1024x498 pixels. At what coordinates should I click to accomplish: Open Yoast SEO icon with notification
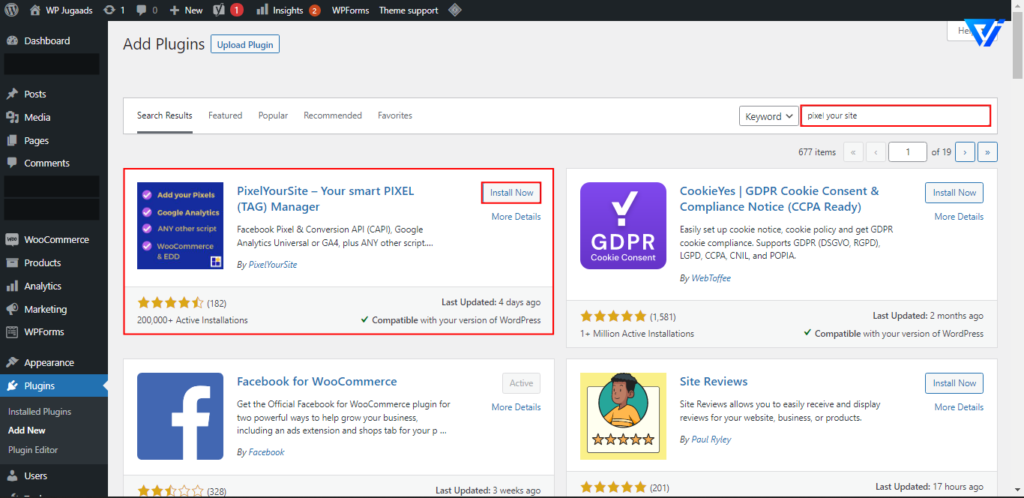(229, 10)
